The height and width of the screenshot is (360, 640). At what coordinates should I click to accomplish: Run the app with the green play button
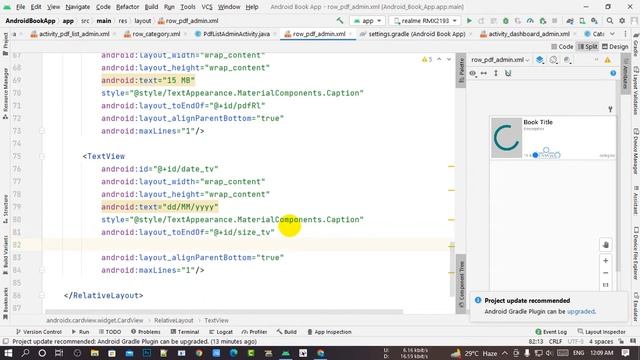469,21
